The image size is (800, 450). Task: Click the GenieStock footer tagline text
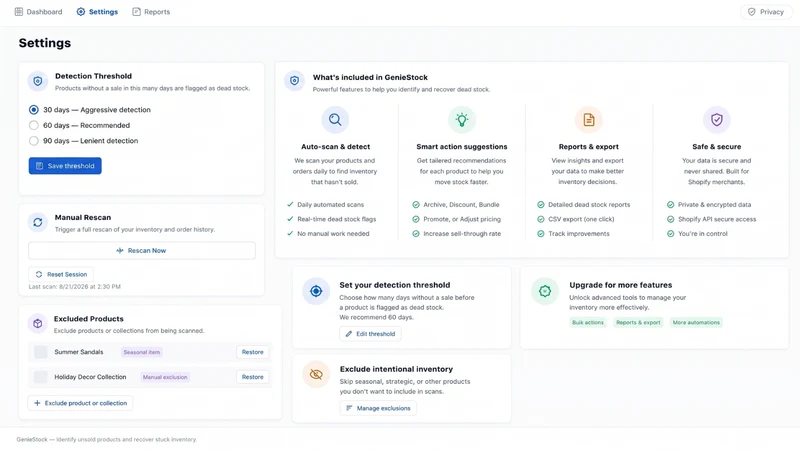(107, 439)
